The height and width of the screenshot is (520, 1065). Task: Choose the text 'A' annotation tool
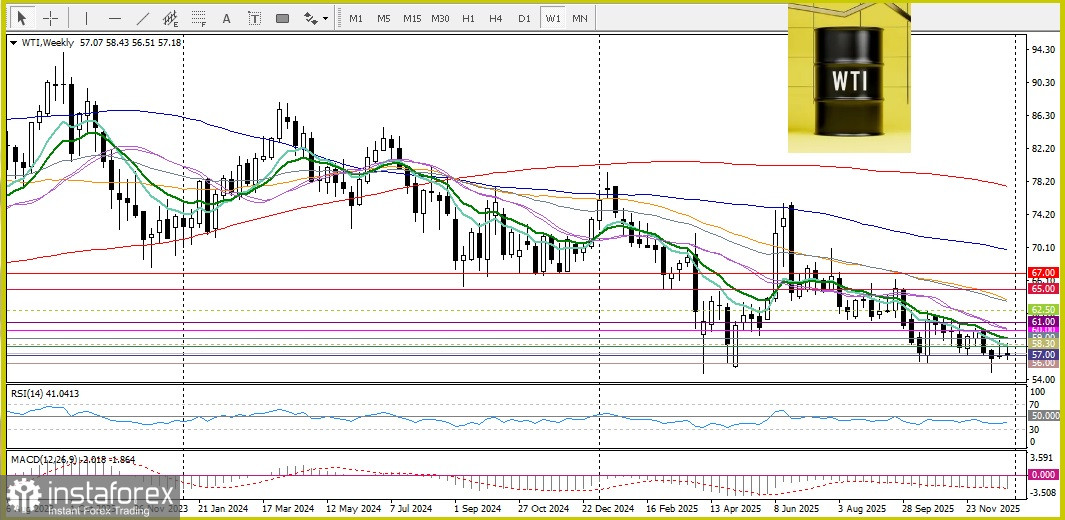coord(226,18)
